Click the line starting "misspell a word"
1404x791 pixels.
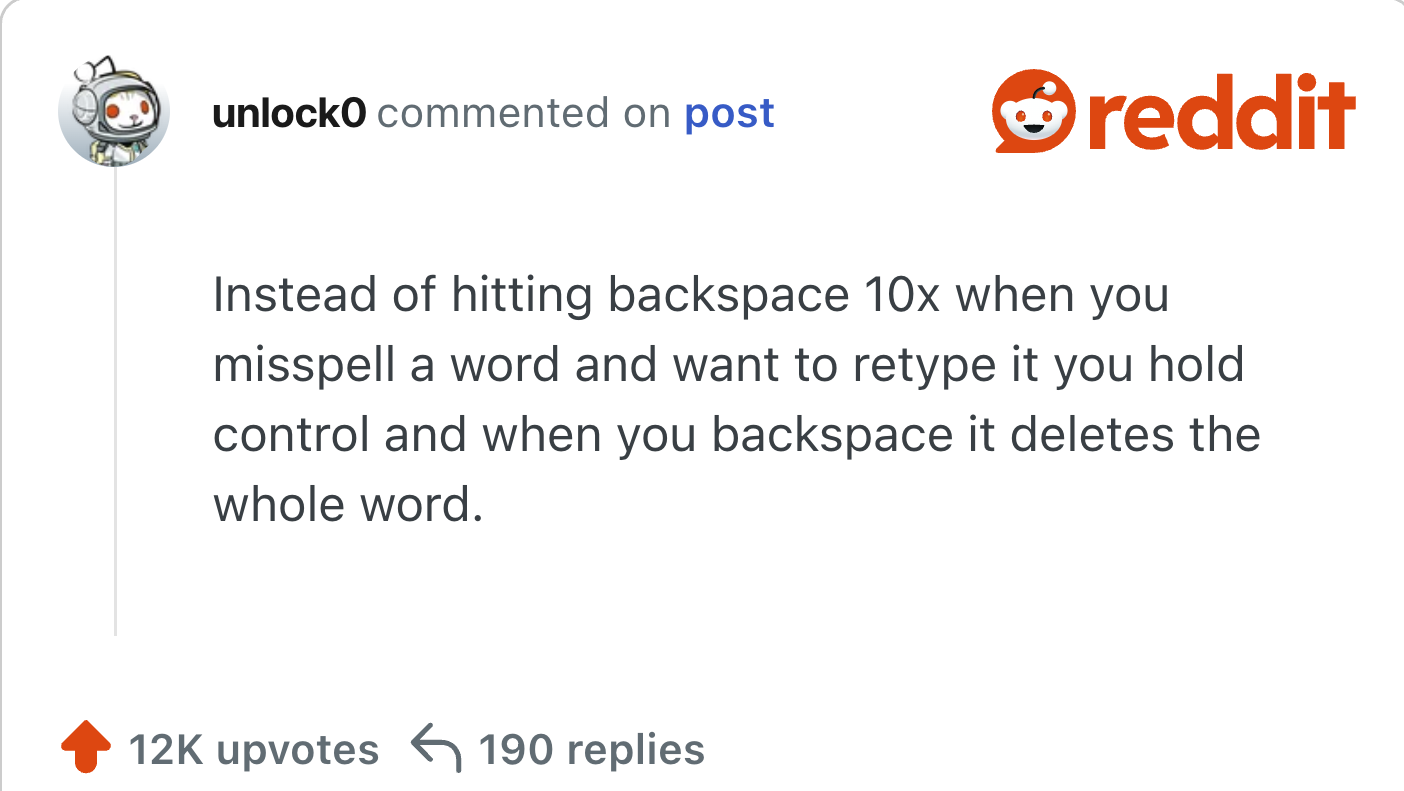(728, 365)
